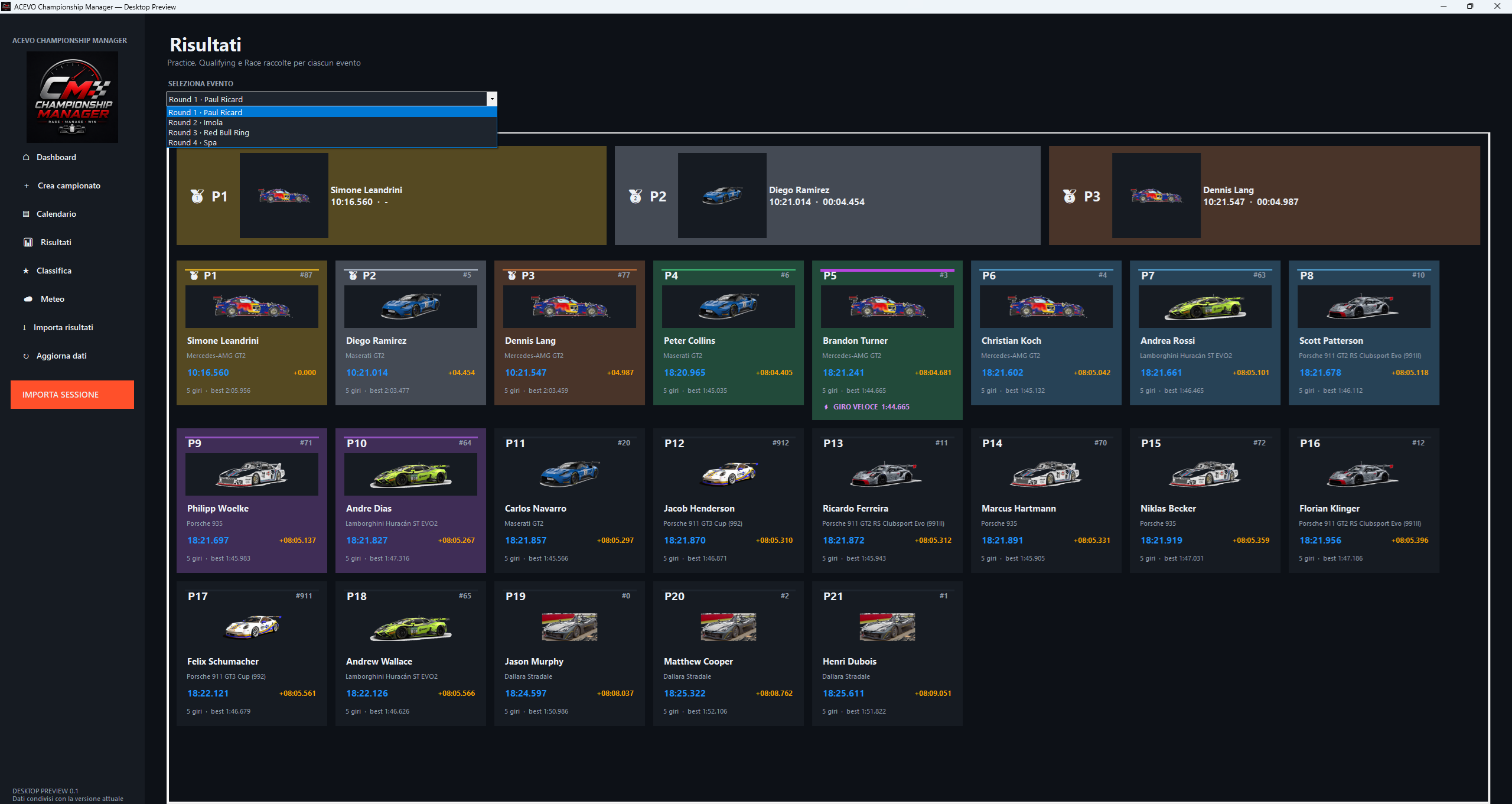Screen dimensions: 1512x804
Task: Click Carlos Navarro's Maserati car image
Action: (x=569, y=474)
